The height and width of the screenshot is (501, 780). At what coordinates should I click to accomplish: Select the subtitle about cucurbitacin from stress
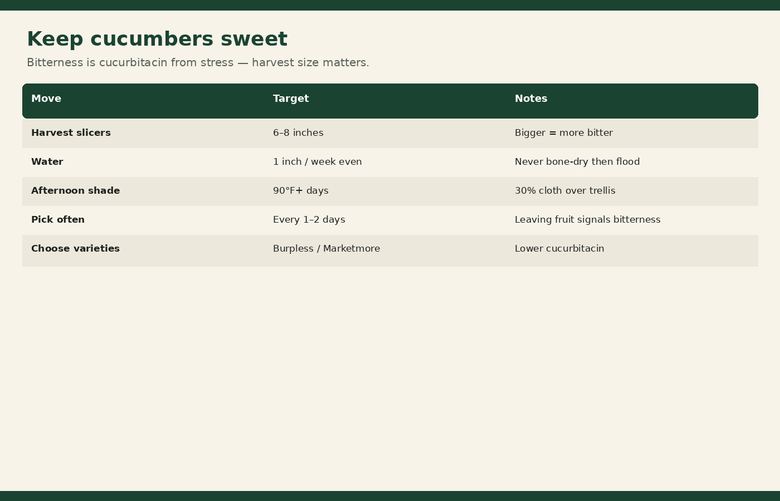tap(198, 63)
